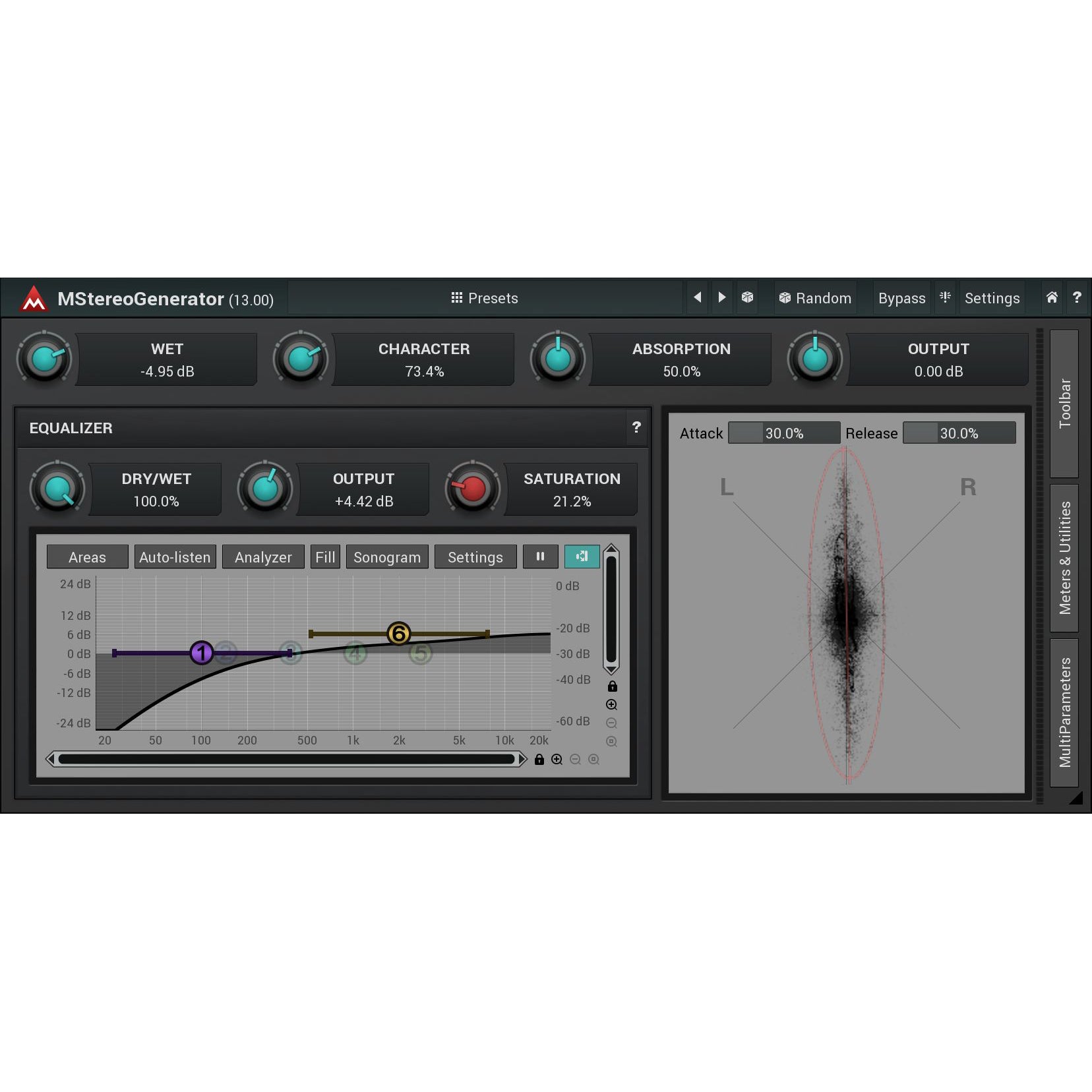This screenshot has width=1092, height=1092.
Task: Click the Attack value slider
Action: click(x=784, y=433)
